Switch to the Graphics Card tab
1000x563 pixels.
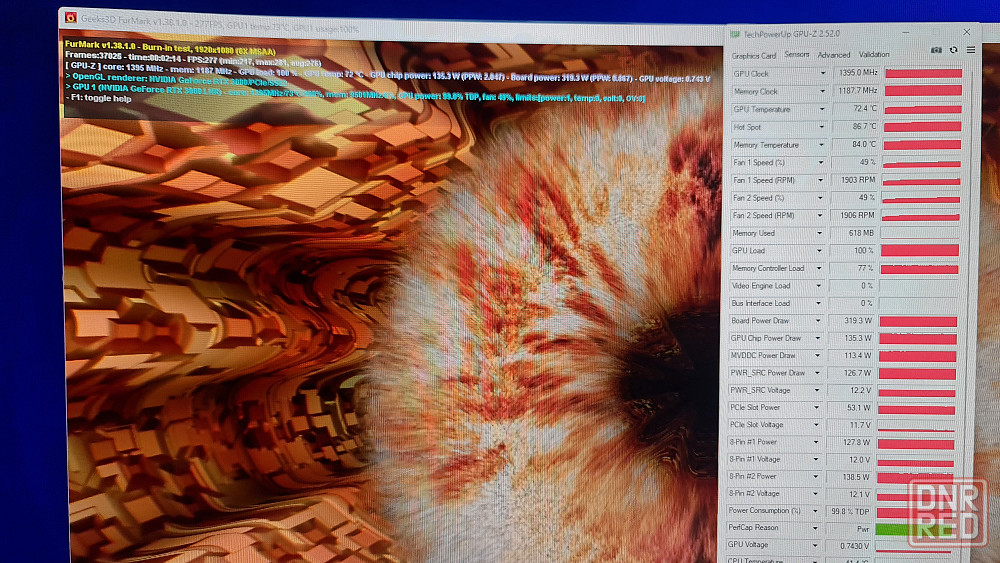pos(753,56)
